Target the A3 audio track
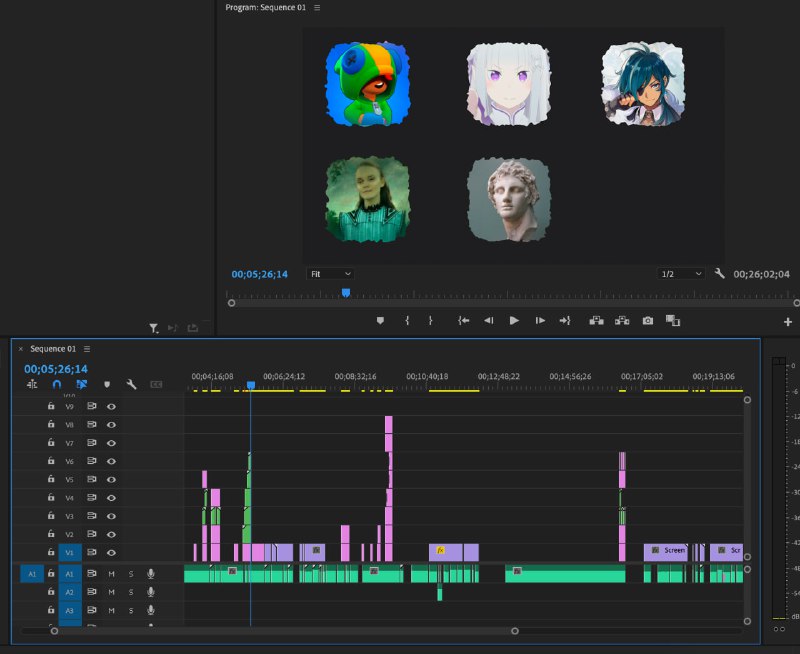The width and height of the screenshot is (800, 654). tap(70, 611)
